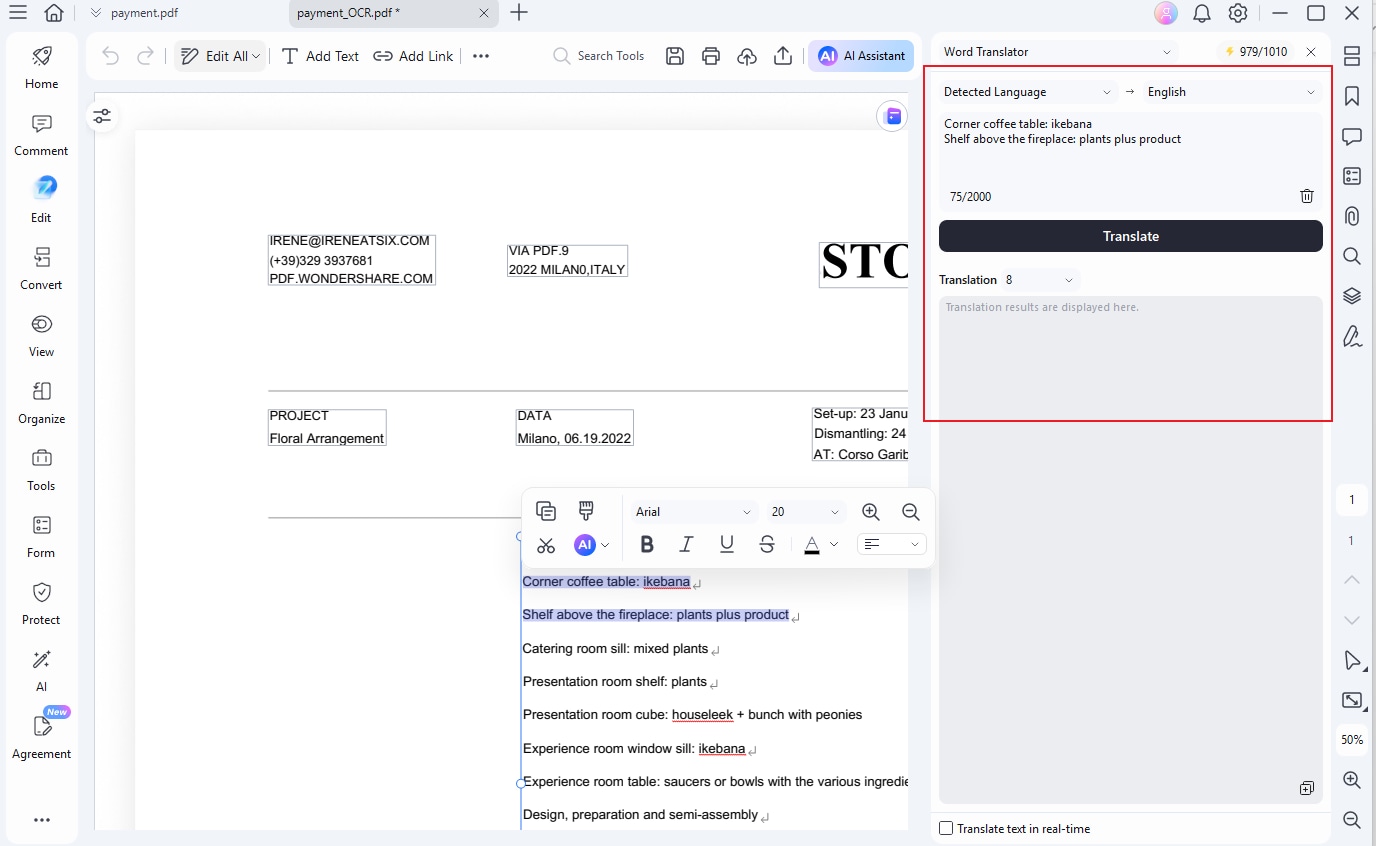Image resolution: width=1376 pixels, height=846 pixels.
Task: Apply strikethrough to selected text
Action: [x=767, y=544]
